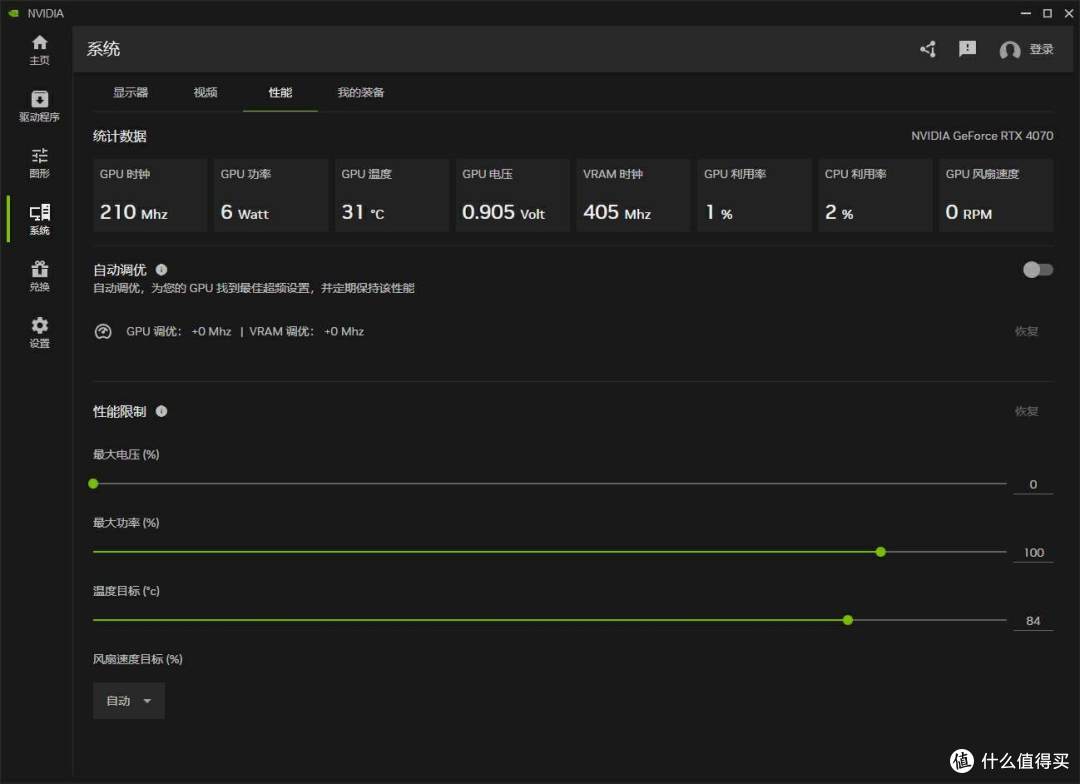The image size is (1080, 784).
Task: Click the VRAM 时钟 405 Mhz card
Action: pos(633,195)
